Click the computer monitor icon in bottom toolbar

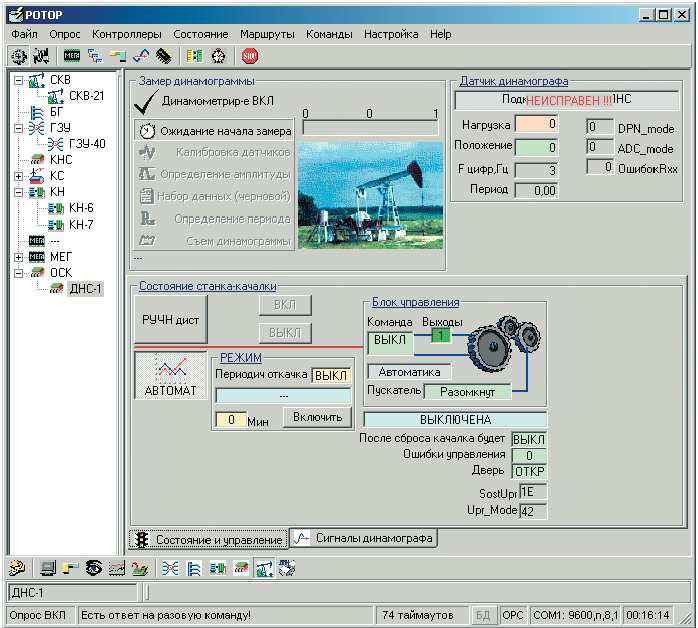tap(48, 568)
